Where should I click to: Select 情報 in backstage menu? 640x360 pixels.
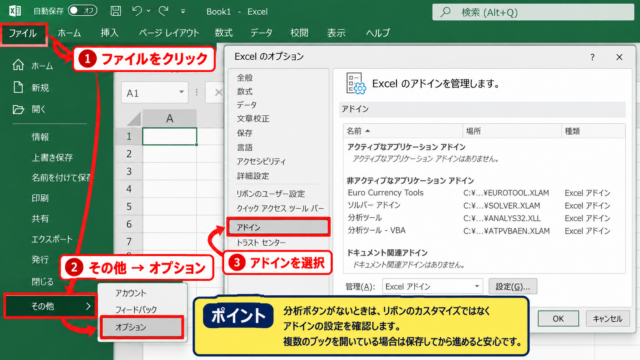[40, 137]
